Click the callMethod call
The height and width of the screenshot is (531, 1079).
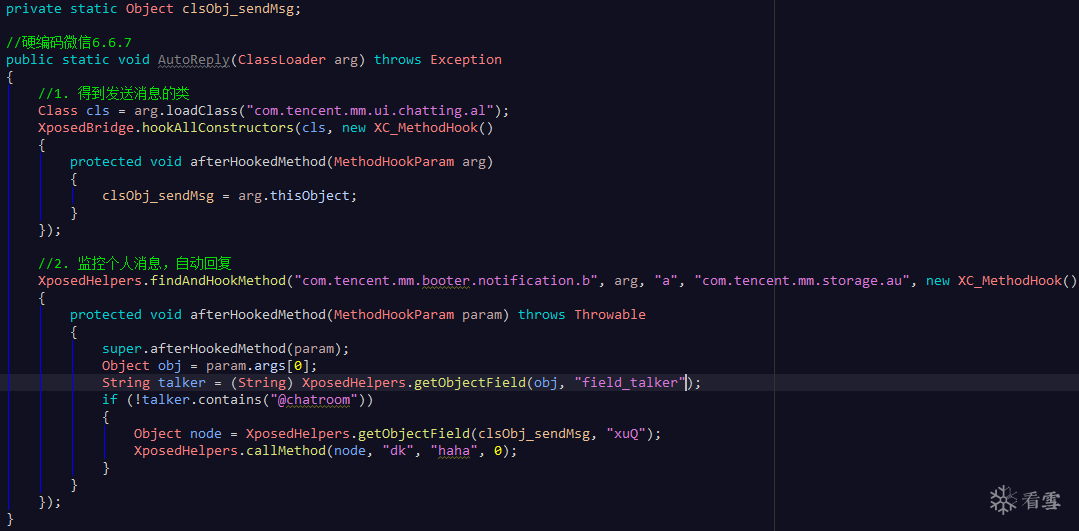[286, 451]
